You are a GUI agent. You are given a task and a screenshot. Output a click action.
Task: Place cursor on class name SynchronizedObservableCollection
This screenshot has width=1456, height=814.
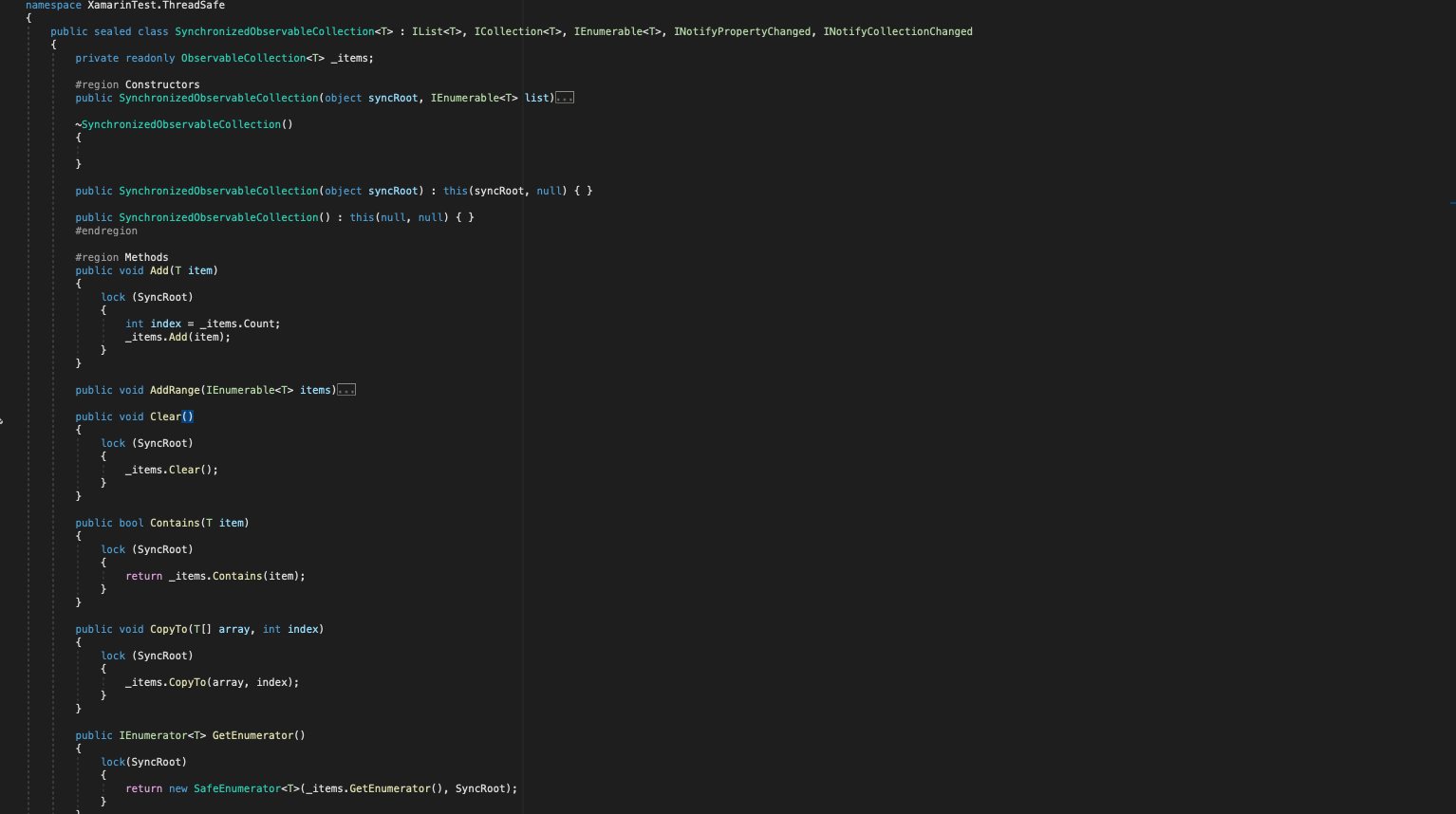coord(275,30)
